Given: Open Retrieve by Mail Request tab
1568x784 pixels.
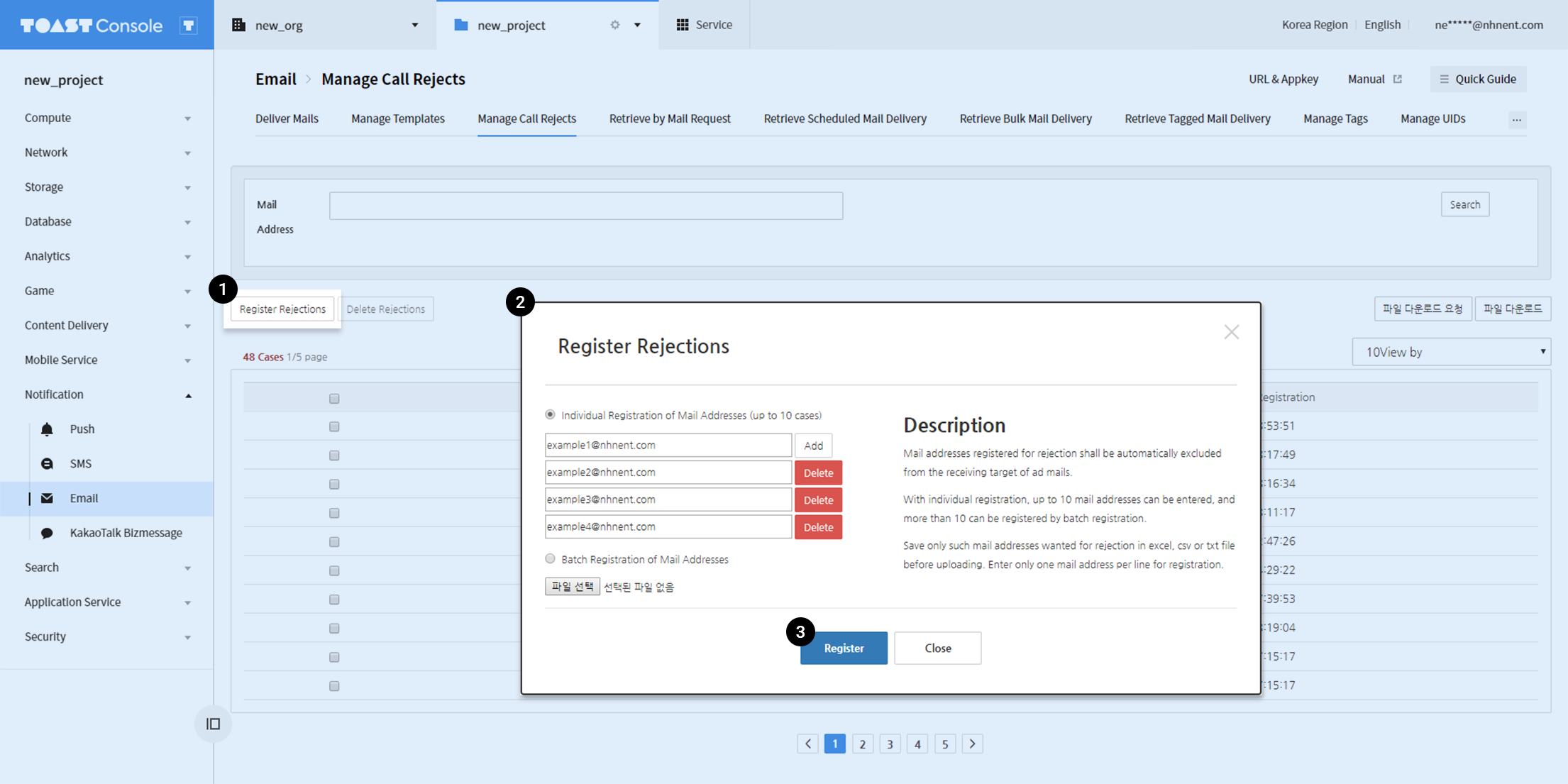Looking at the screenshot, I should pyautogui.click(x=669, y=118).
